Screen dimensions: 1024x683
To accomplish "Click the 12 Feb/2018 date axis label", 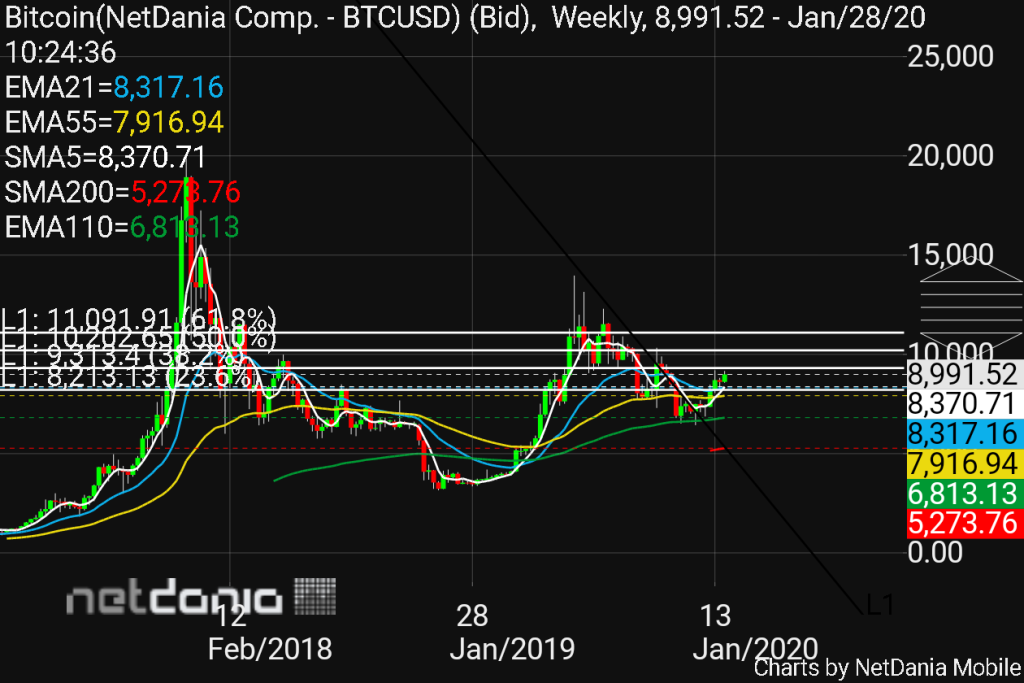I will pos(269,632).
